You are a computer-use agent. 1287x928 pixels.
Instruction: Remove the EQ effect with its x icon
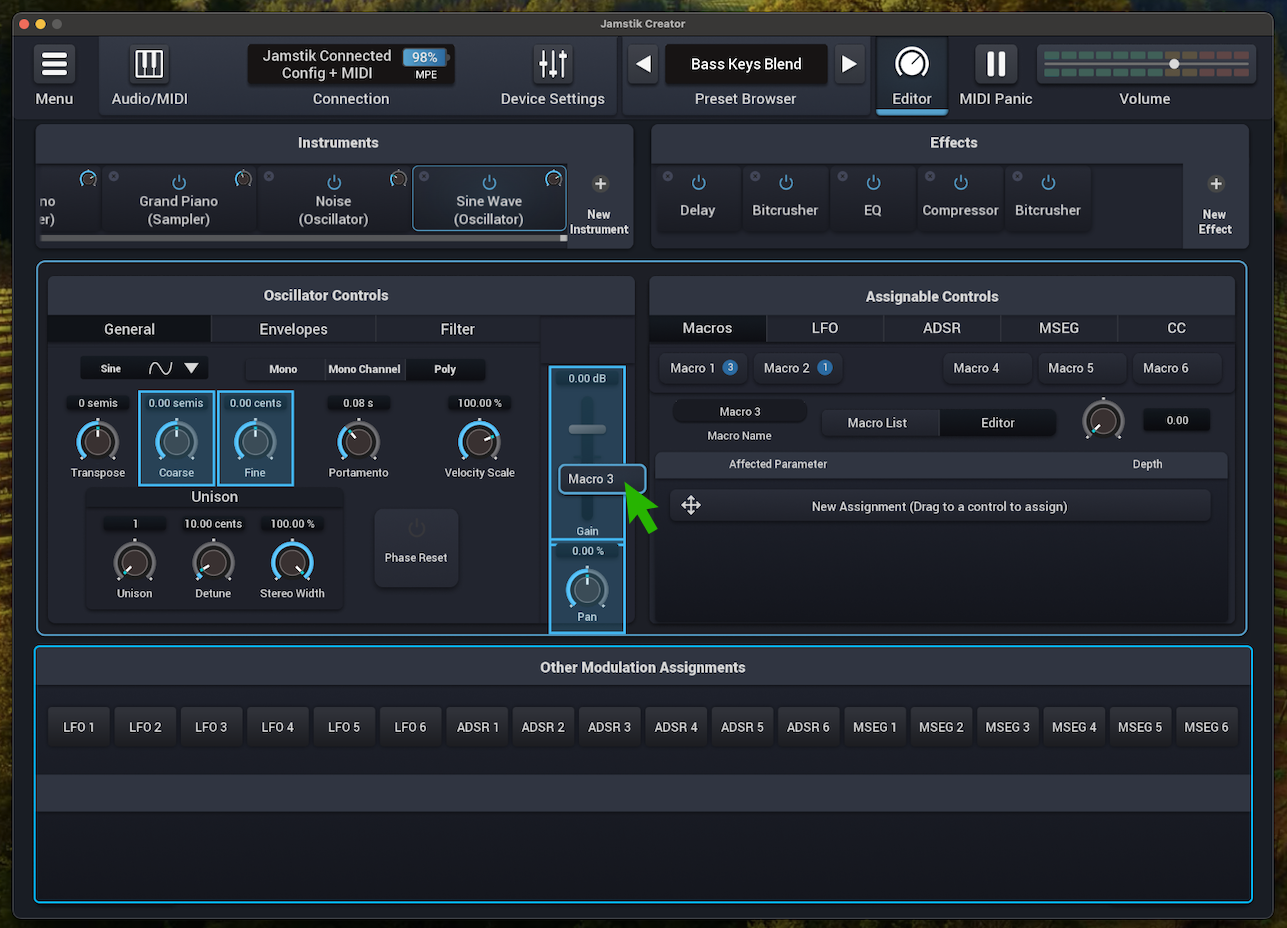coord(841,176)
